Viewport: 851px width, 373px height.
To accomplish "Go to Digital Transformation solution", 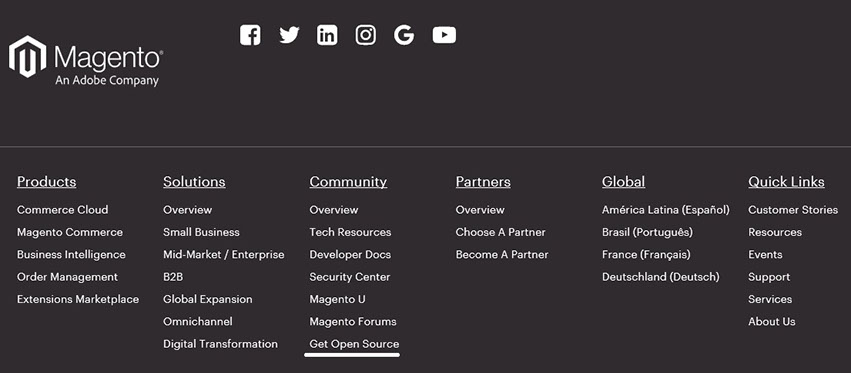I will click(220, 344).
